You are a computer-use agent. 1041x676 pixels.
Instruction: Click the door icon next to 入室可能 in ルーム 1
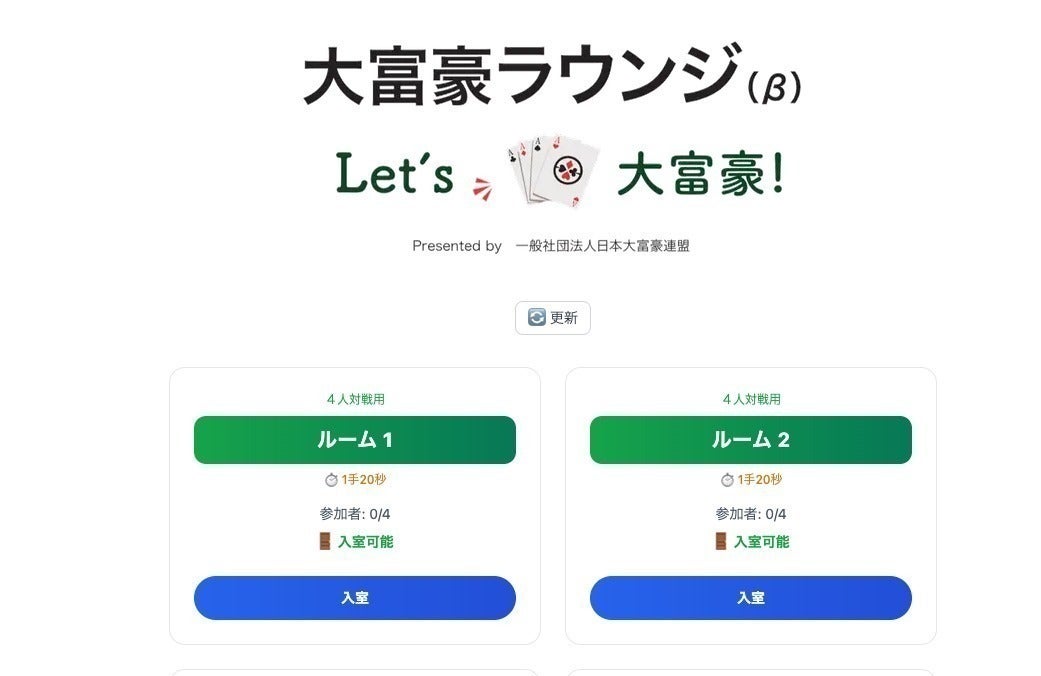tap(325, 543)
